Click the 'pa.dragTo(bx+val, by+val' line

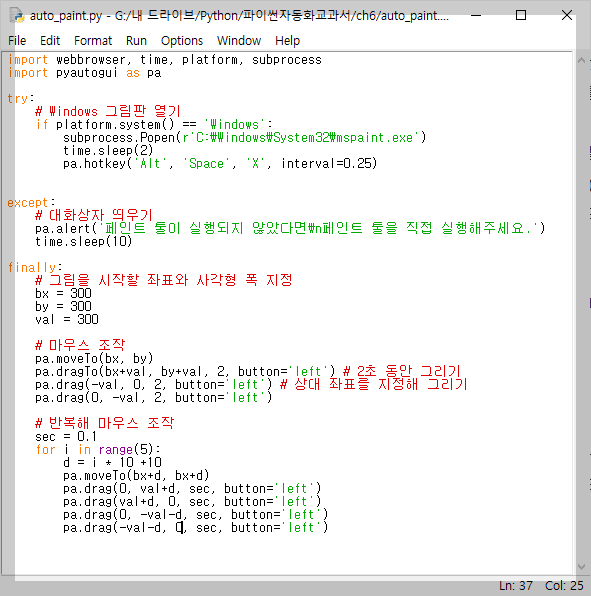pos(185,371)
